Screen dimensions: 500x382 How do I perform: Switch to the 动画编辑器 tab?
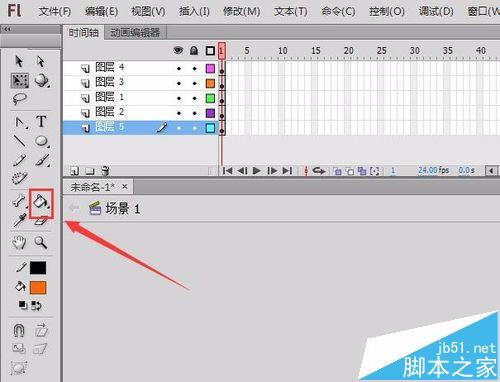click(x=135, y=33)
